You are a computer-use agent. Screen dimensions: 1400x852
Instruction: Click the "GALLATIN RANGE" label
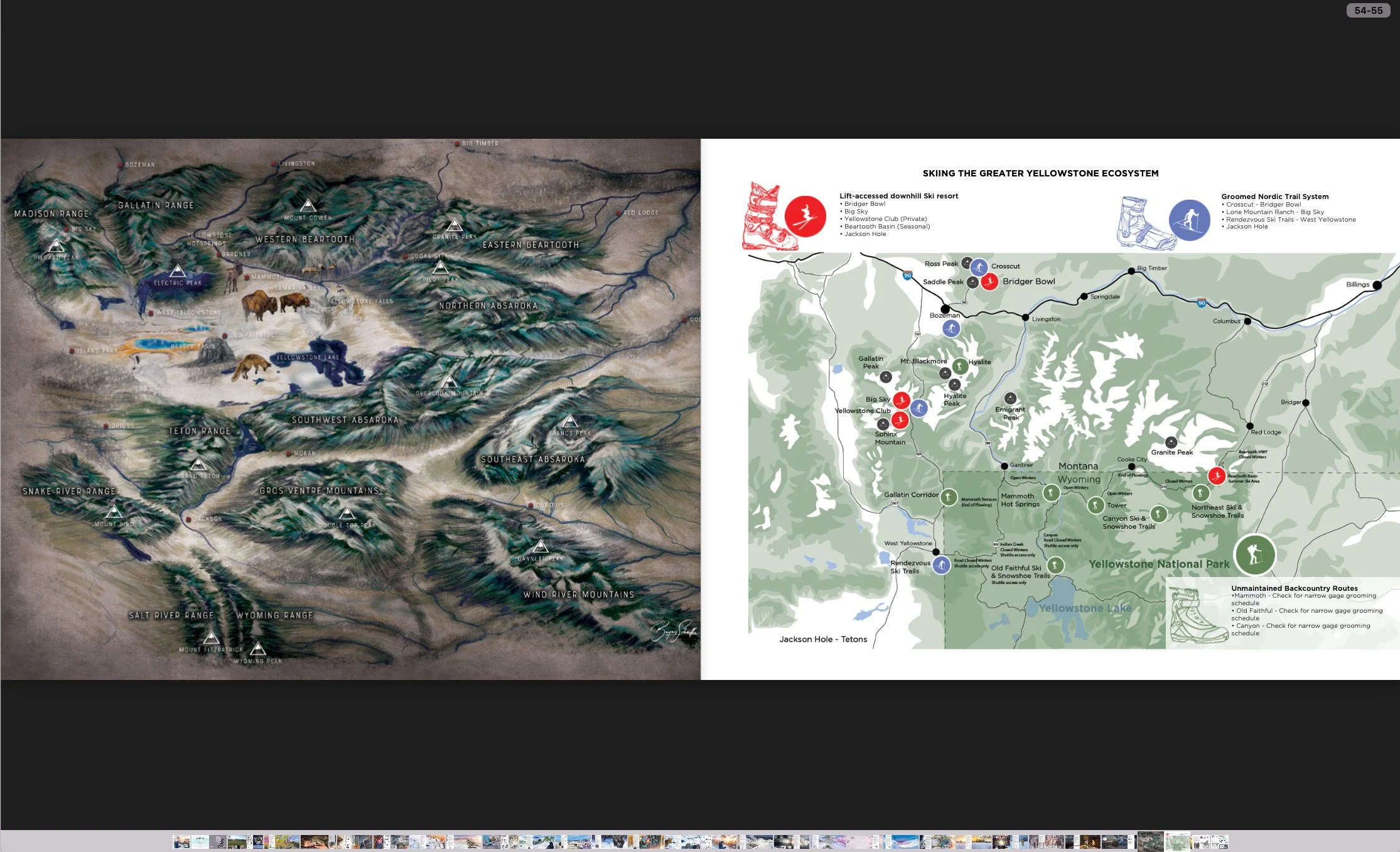156,205
